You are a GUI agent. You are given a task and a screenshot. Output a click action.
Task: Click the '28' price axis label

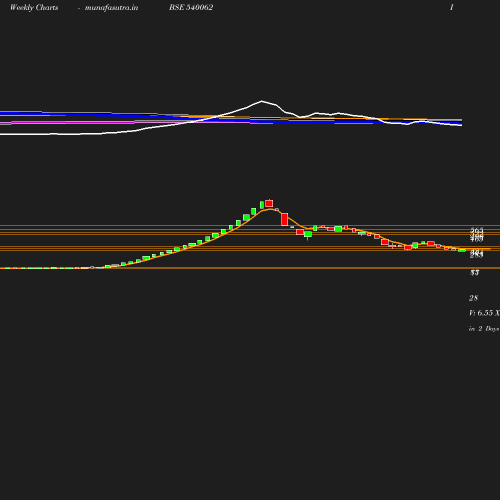473,298
